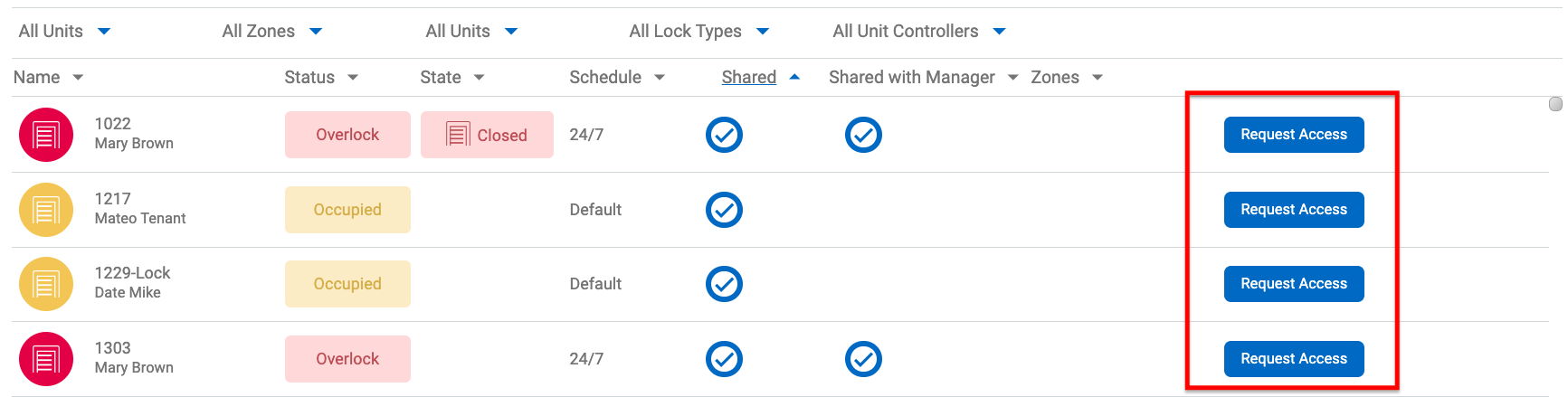Viewport: 1568px width, 397px height.
Task: Click the yellow unit icon for 1217
Action: pyautogui.click(x=46, y=210)
